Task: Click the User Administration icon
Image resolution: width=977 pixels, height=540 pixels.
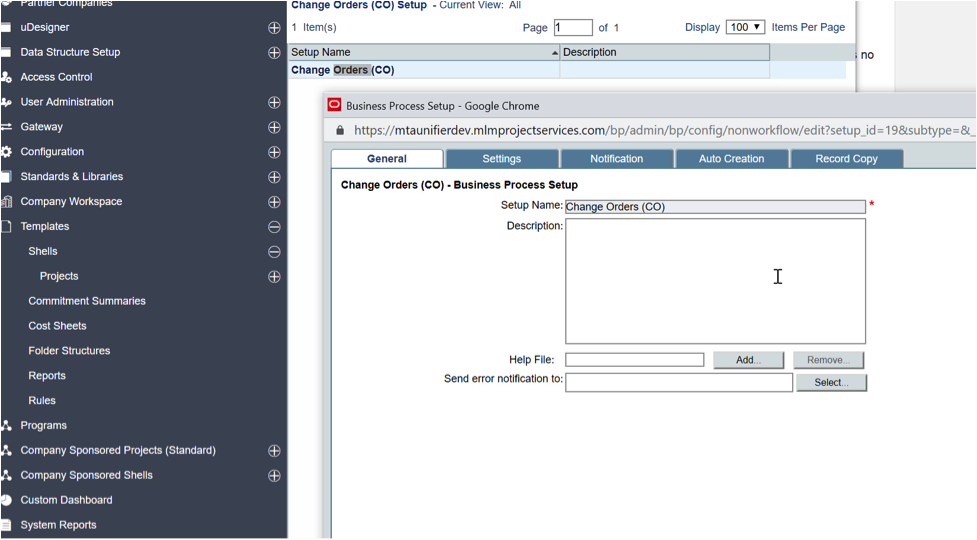Action: pos(6,102)
